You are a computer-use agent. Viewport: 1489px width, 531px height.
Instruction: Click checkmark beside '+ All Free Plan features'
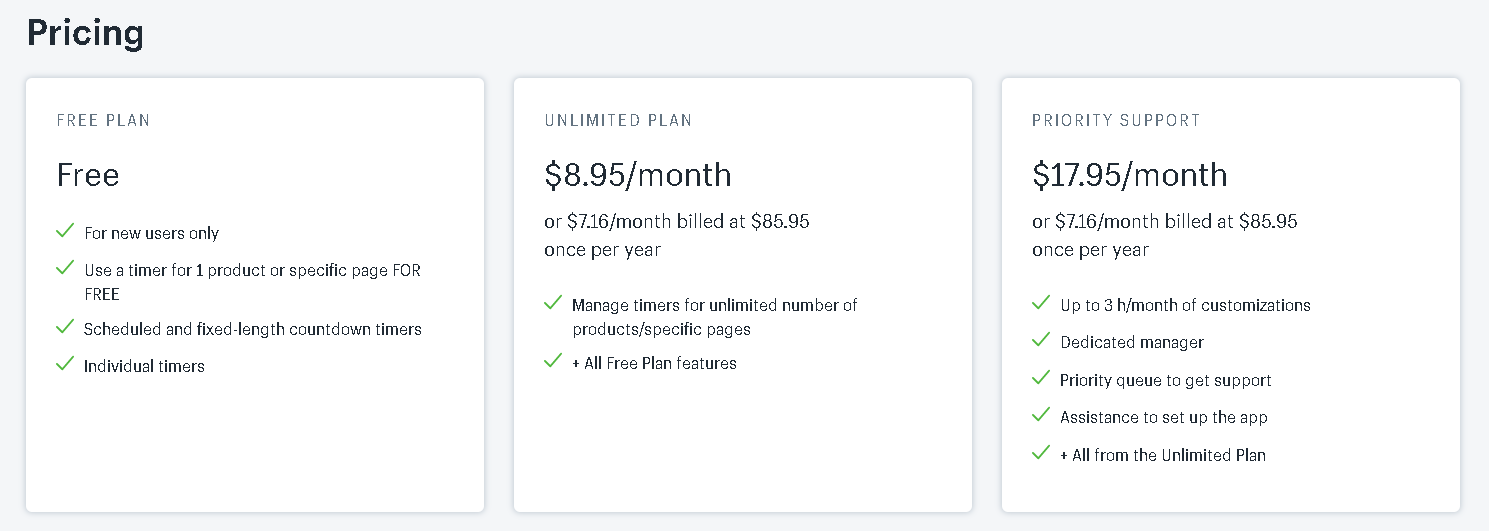click(x=553, y=361)
